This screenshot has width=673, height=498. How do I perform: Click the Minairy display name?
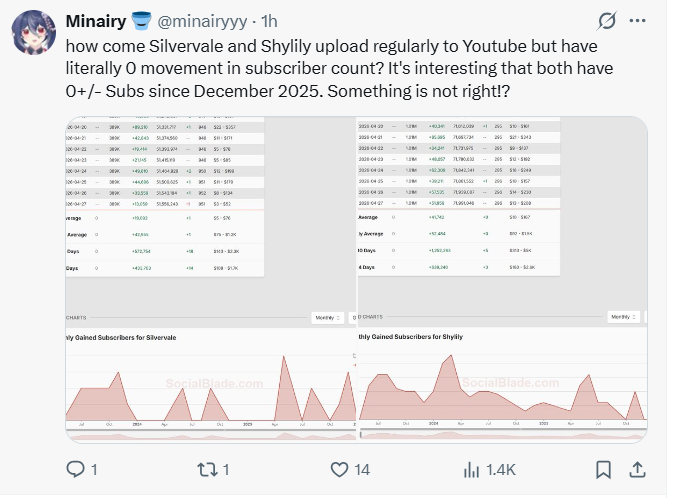[94, 21]
